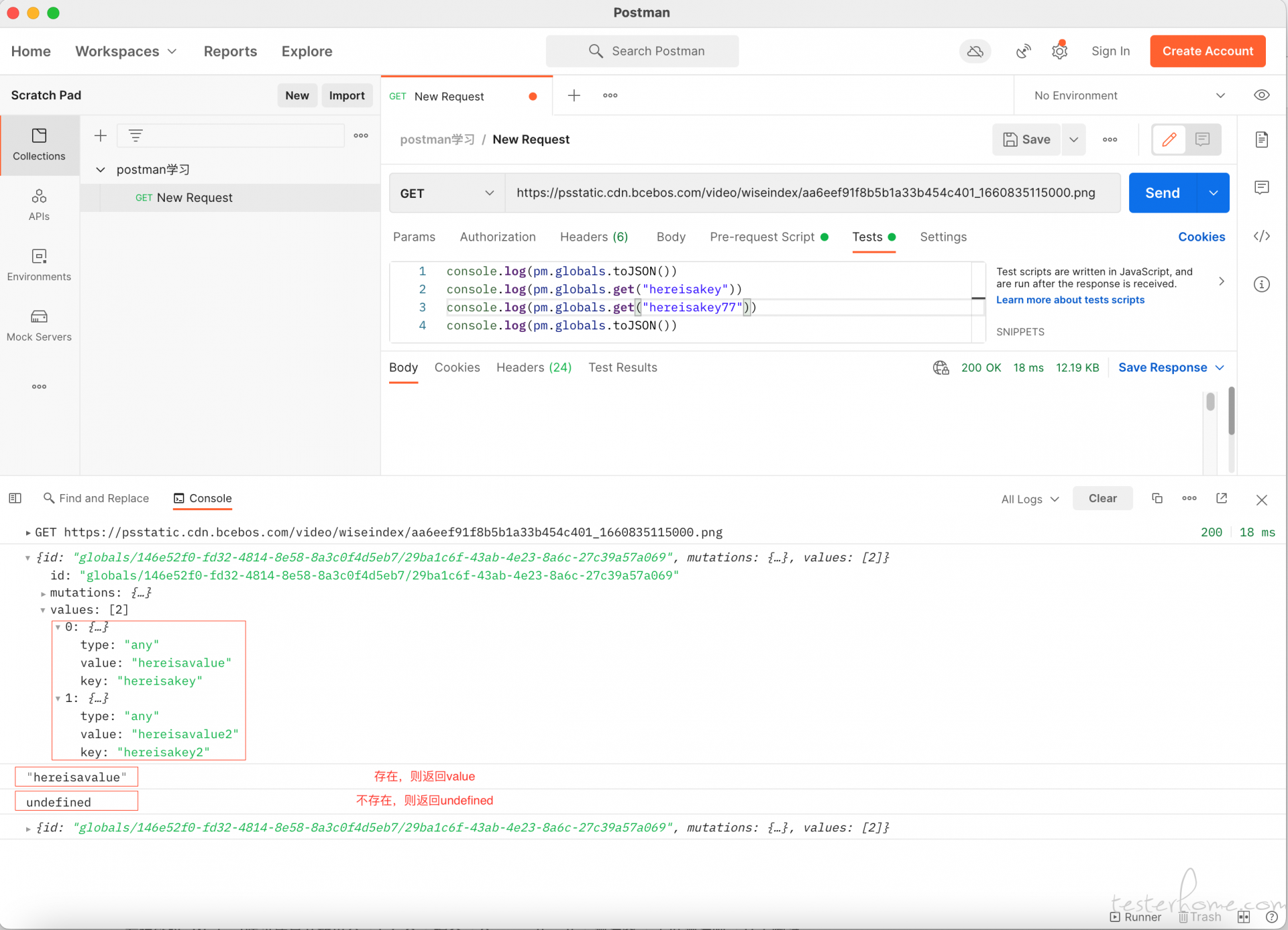Open Learn more about tests scripts link

(x=1070, y=300)
